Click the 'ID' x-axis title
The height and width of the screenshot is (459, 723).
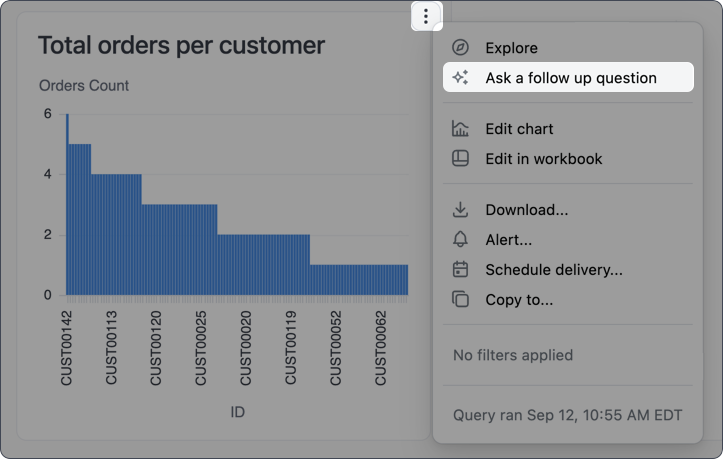tap(238, 412)
